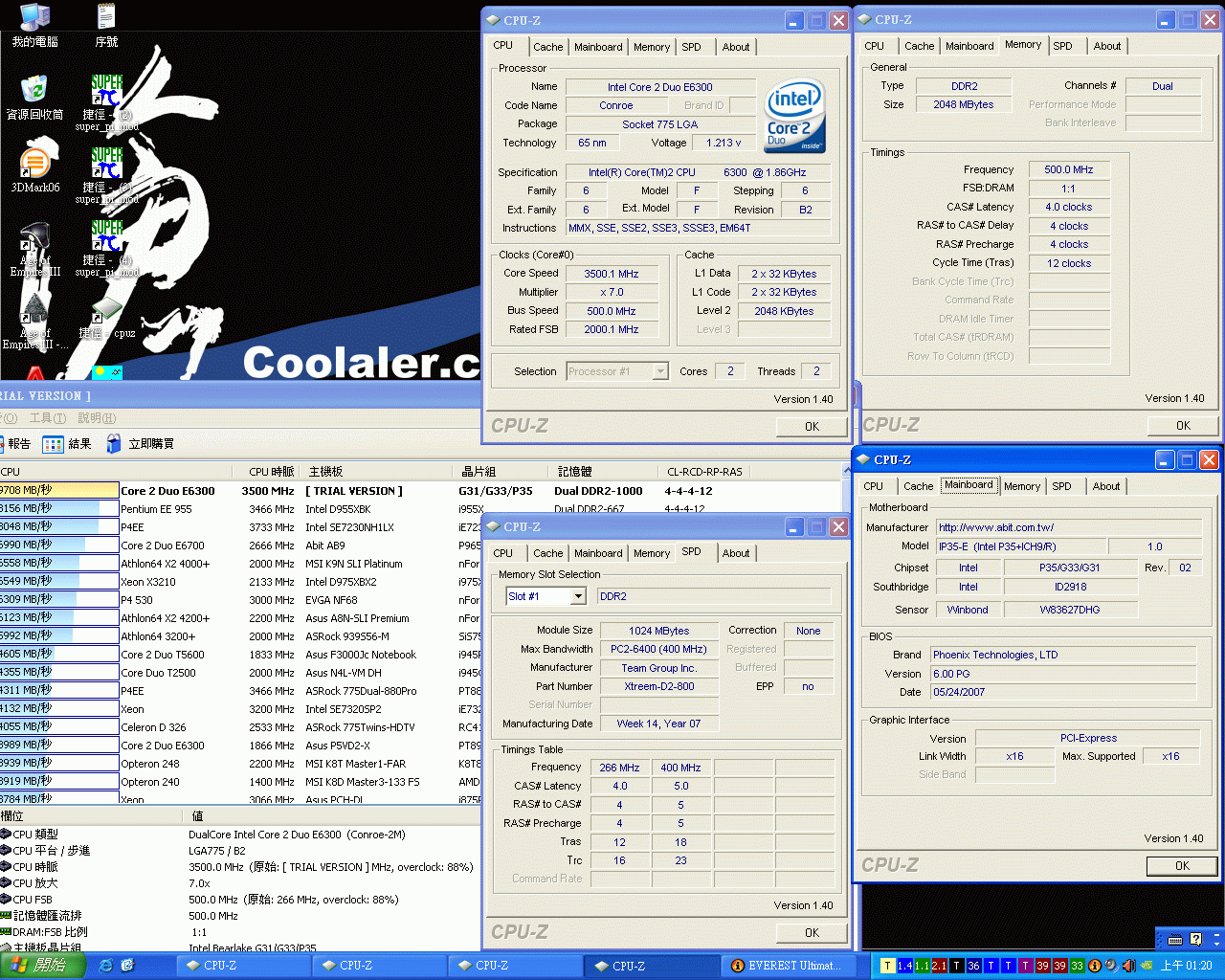The width and height of the screenshot is (1225, 980).
Task: Open the Slot #1 memory slot dropdown
Action: pyautogui.click(x=578, y=596)
